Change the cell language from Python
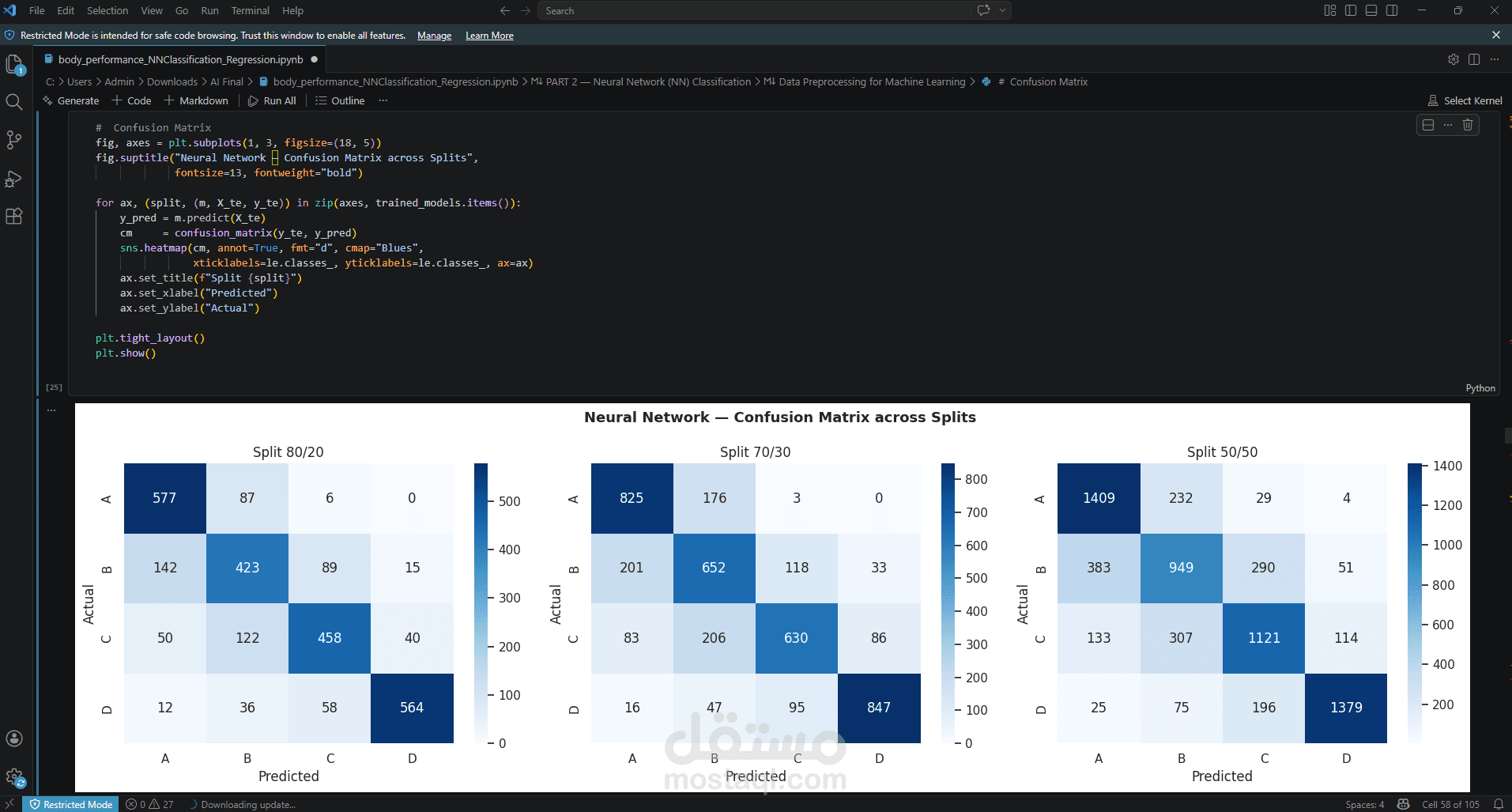Image resolution: width=1512 pixels, height=812 pixels. pyautogui.click(x=1480, y=388)
